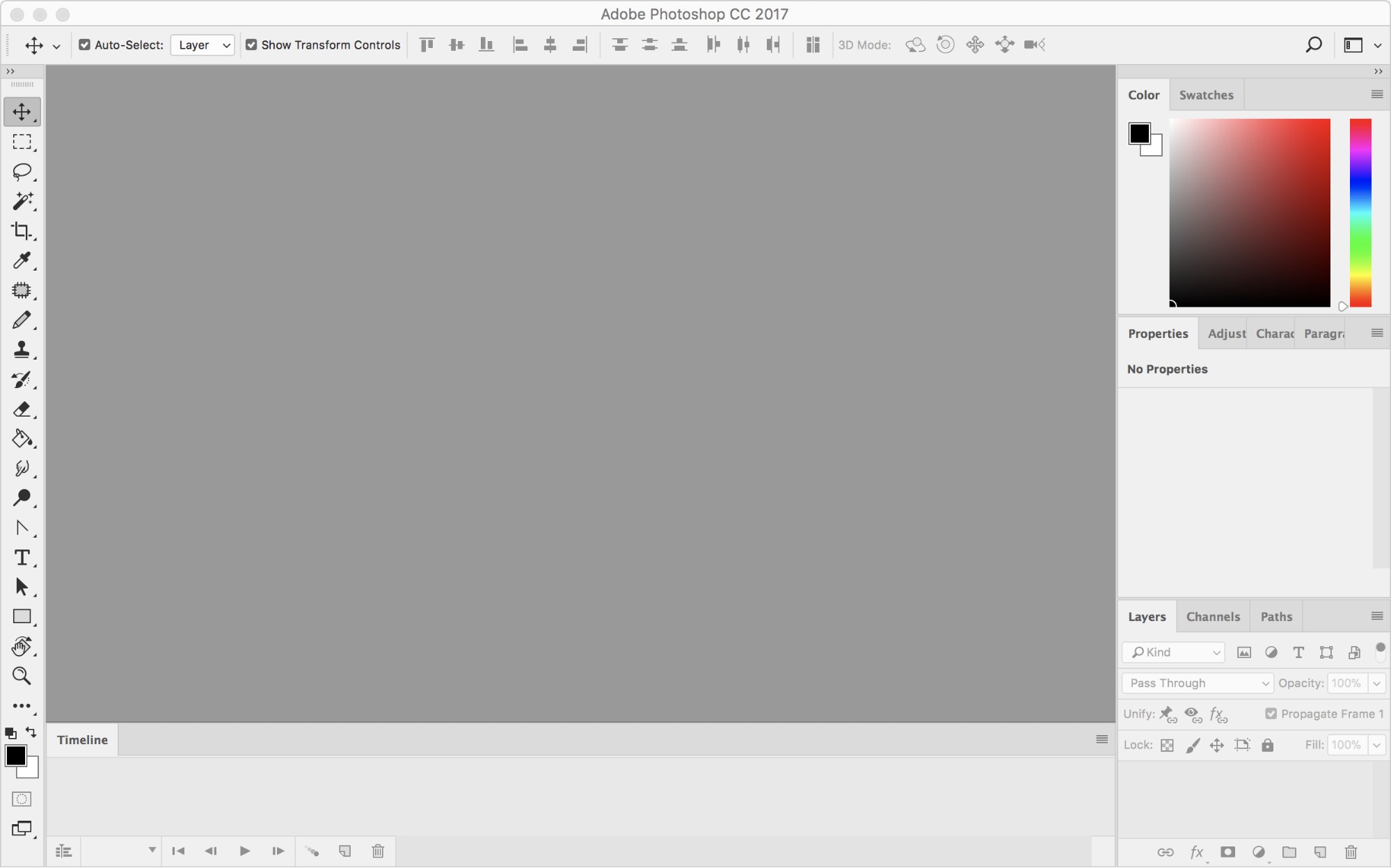The image size is (1391, 868).
Task: Open the Layers panel menu
Action: click(x=1376, y=616)
